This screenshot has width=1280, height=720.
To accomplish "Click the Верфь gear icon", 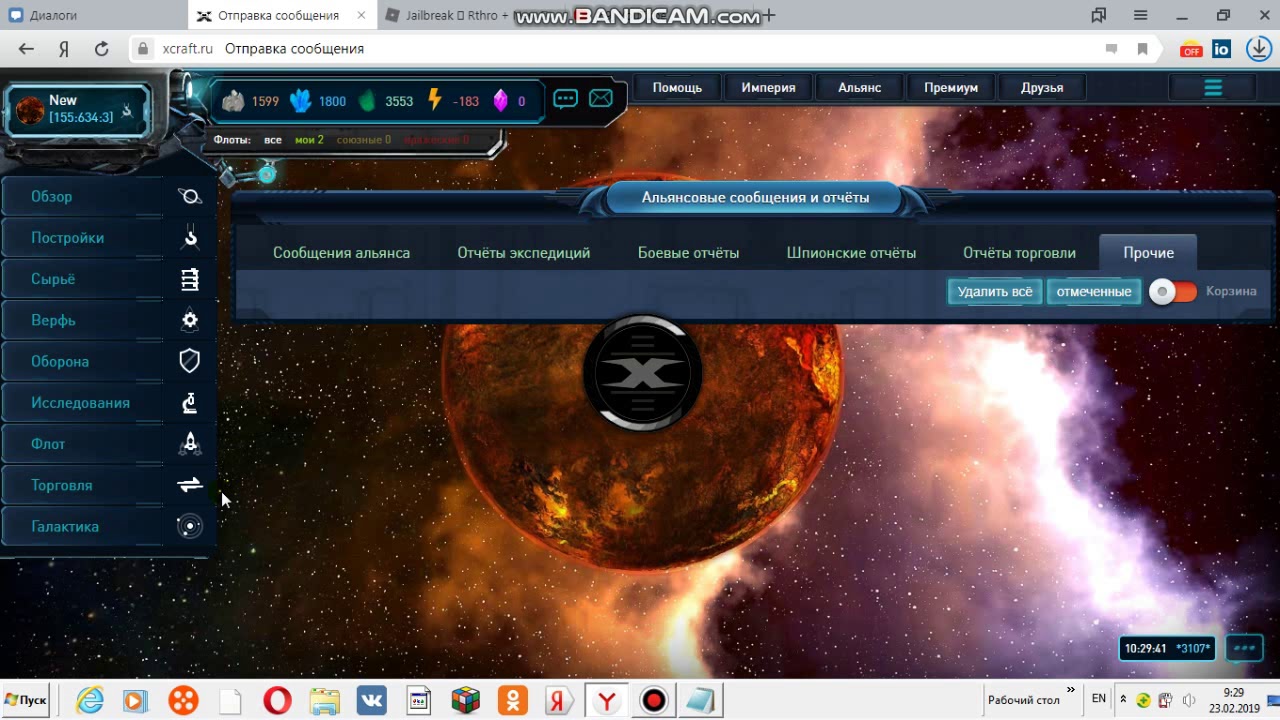I will click(190, 320).
